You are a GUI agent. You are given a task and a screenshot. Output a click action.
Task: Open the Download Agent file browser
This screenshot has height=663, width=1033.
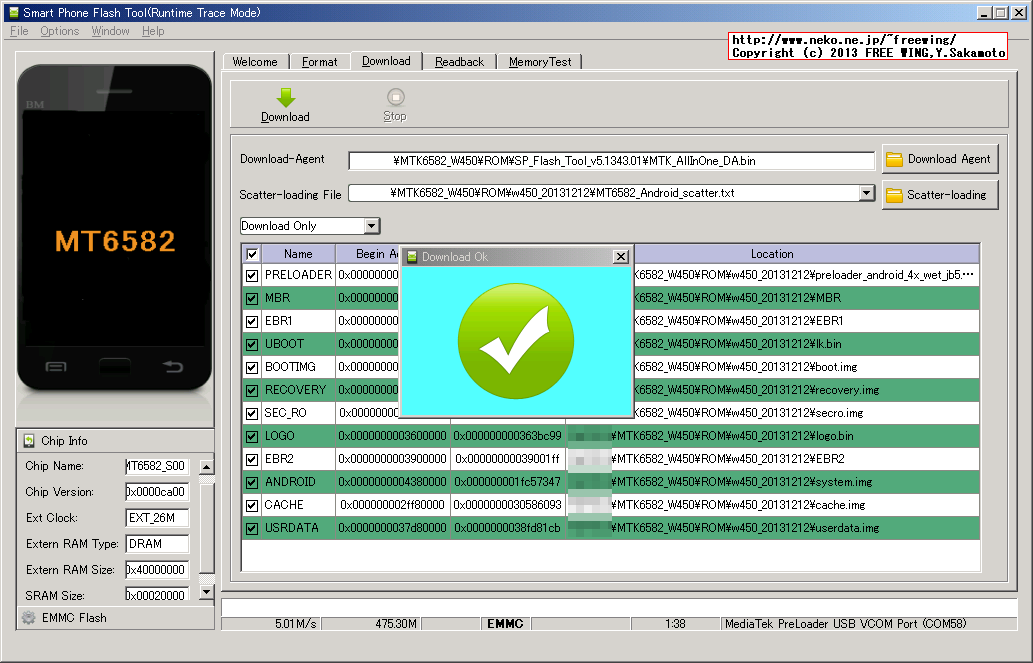[x=939, y=158]
